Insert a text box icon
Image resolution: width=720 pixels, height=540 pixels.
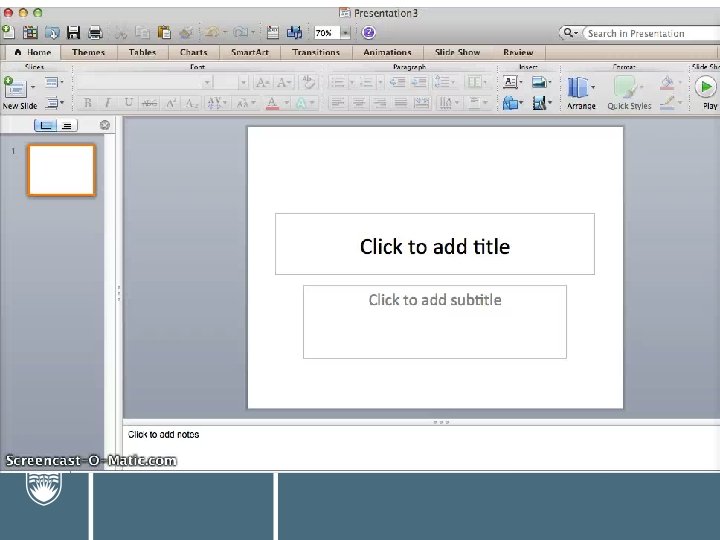click(510, 82)
